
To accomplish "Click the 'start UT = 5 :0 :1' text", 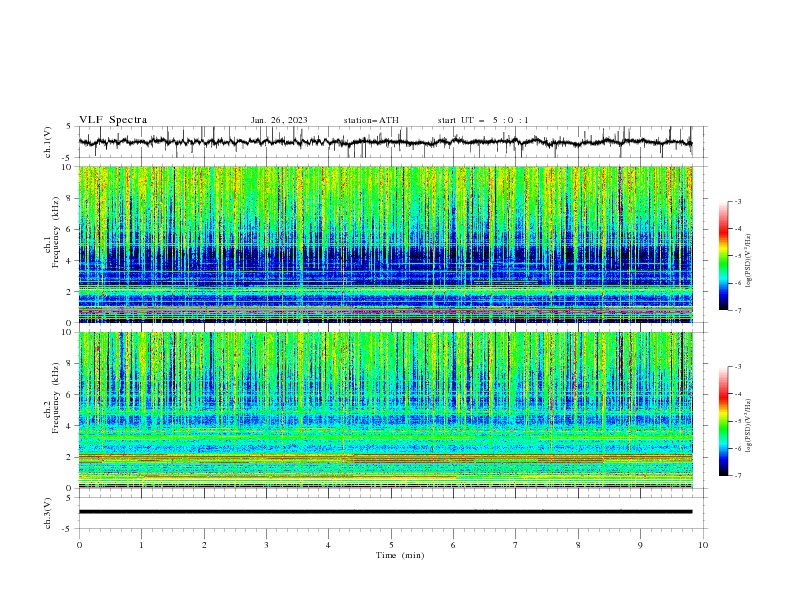I will click(x=483, y=120).
